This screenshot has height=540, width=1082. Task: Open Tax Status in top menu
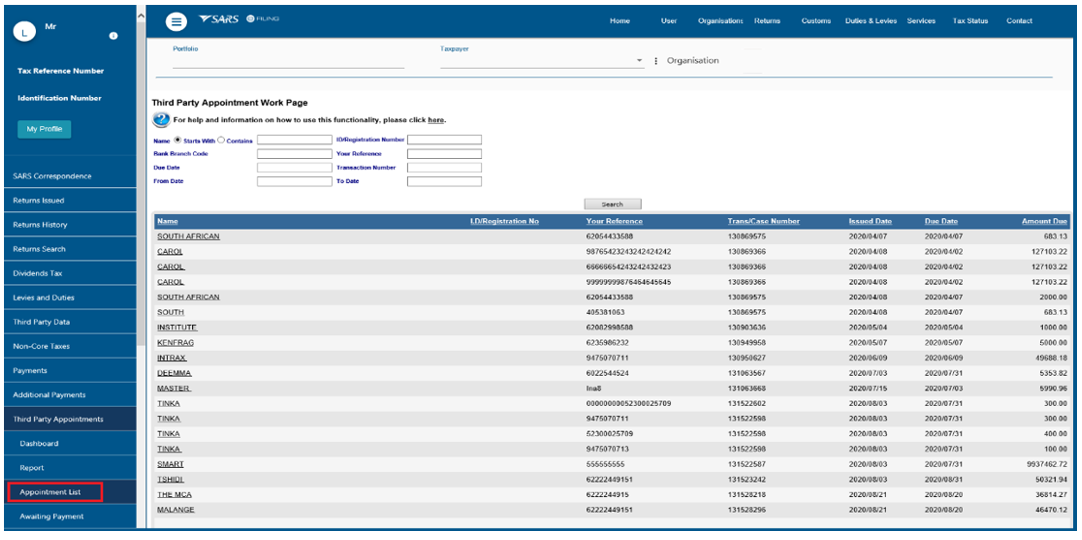(970, 21)
